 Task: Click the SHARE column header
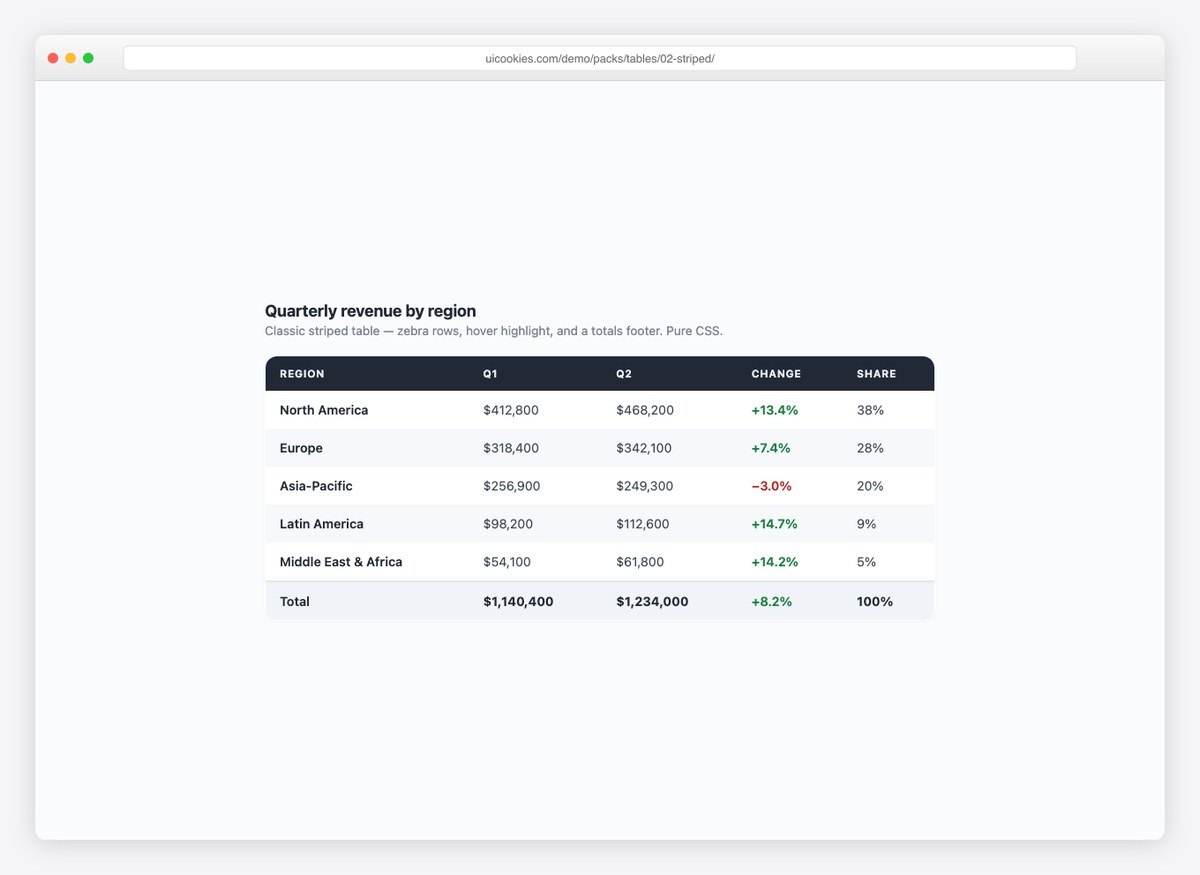[x=876, y=374]
